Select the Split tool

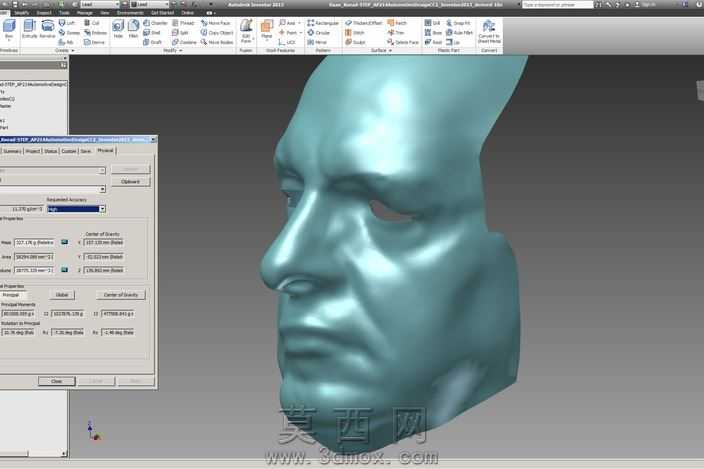(180, 33)
